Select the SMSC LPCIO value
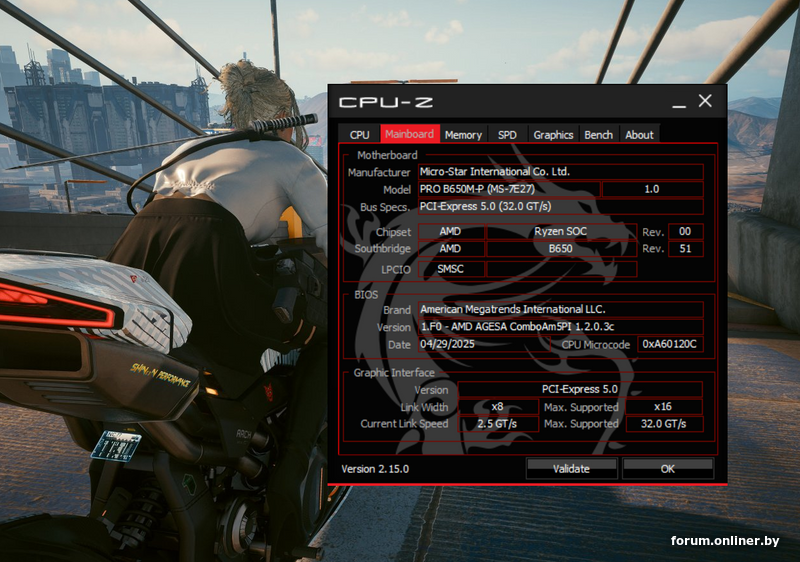The image size is (800, 562). tap(452, 269)
